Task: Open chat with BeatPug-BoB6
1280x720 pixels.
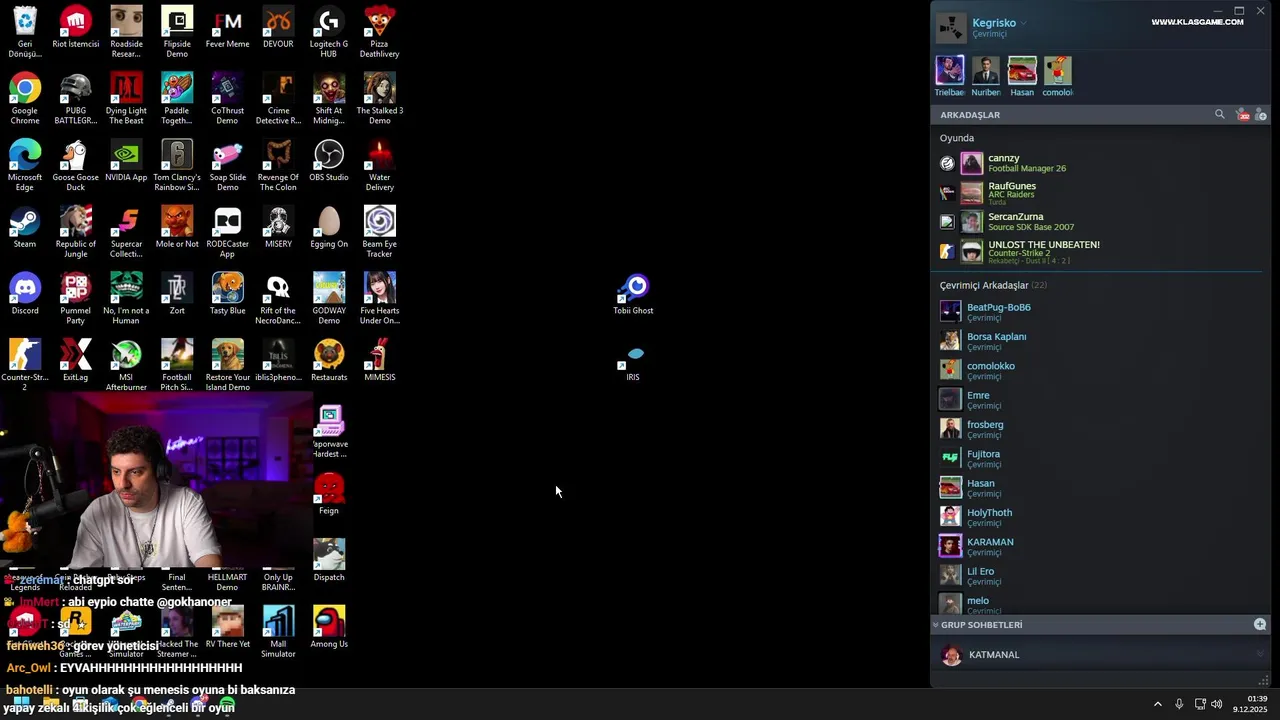Action: tap(1100, 311)
